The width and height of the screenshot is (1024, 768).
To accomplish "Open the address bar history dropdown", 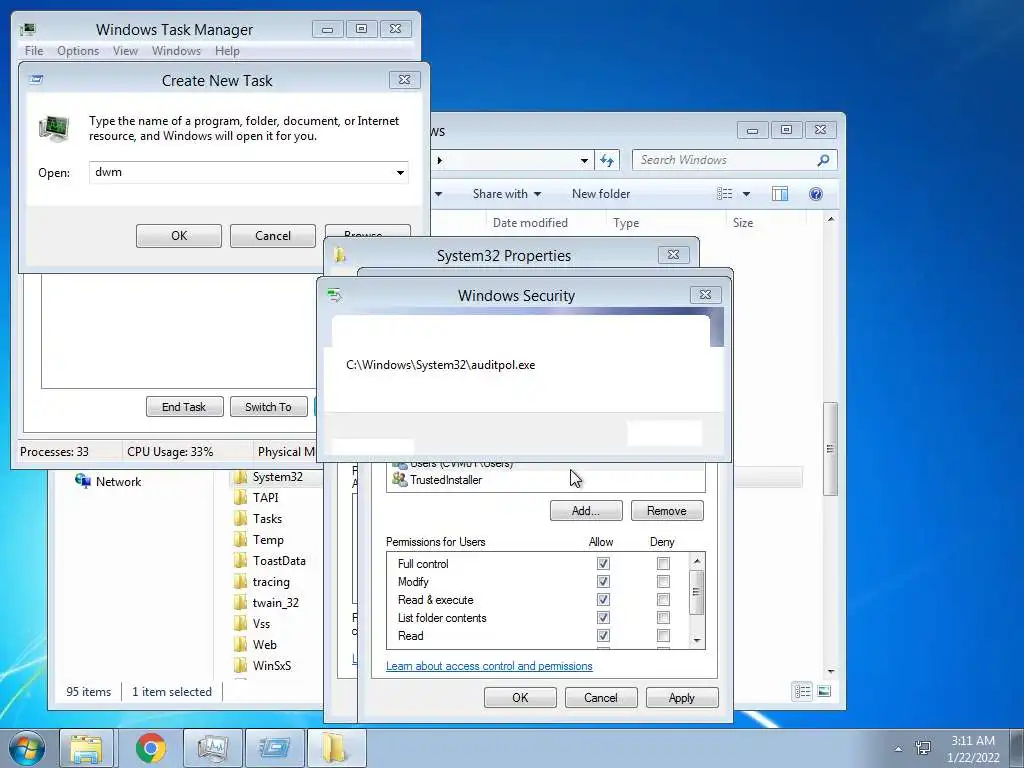I will (x=584, y=160).
